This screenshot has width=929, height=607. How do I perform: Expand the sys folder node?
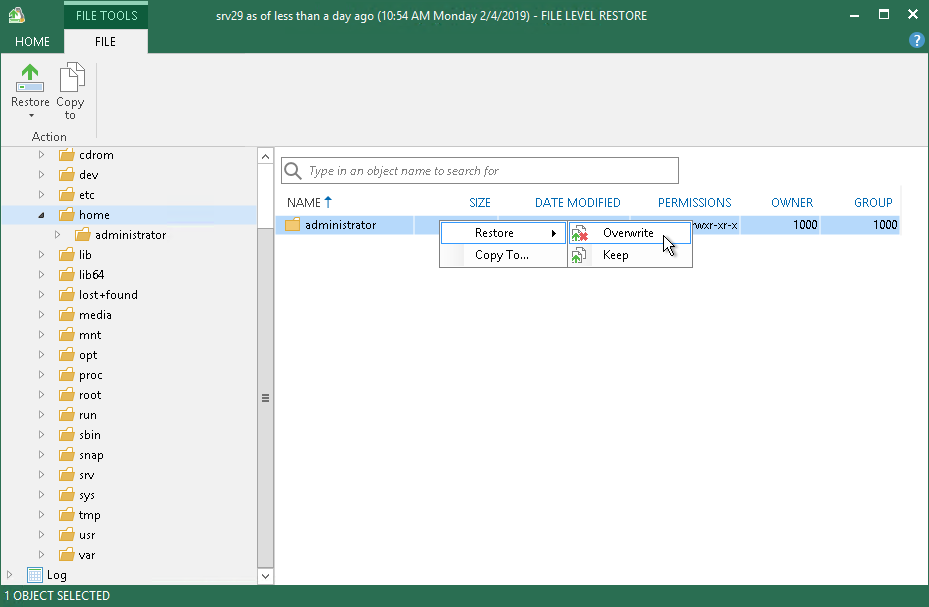pos(41,495)
